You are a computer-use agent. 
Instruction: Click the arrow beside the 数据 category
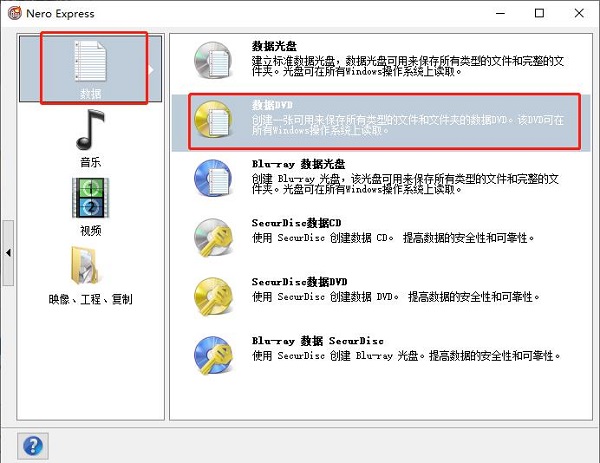[x=152, y=70]
